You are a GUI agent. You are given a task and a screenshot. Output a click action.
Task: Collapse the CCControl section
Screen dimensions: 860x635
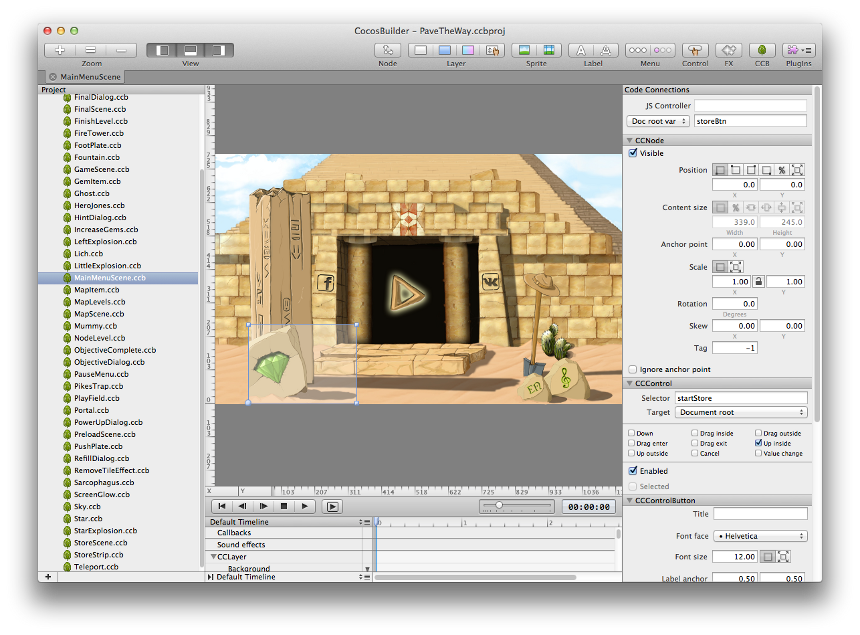click(630, 383)
